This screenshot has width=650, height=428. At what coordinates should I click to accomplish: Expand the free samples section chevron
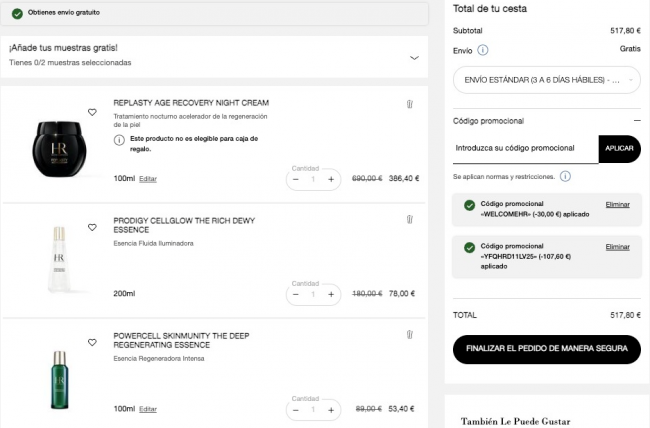click(x=415, y=58)
